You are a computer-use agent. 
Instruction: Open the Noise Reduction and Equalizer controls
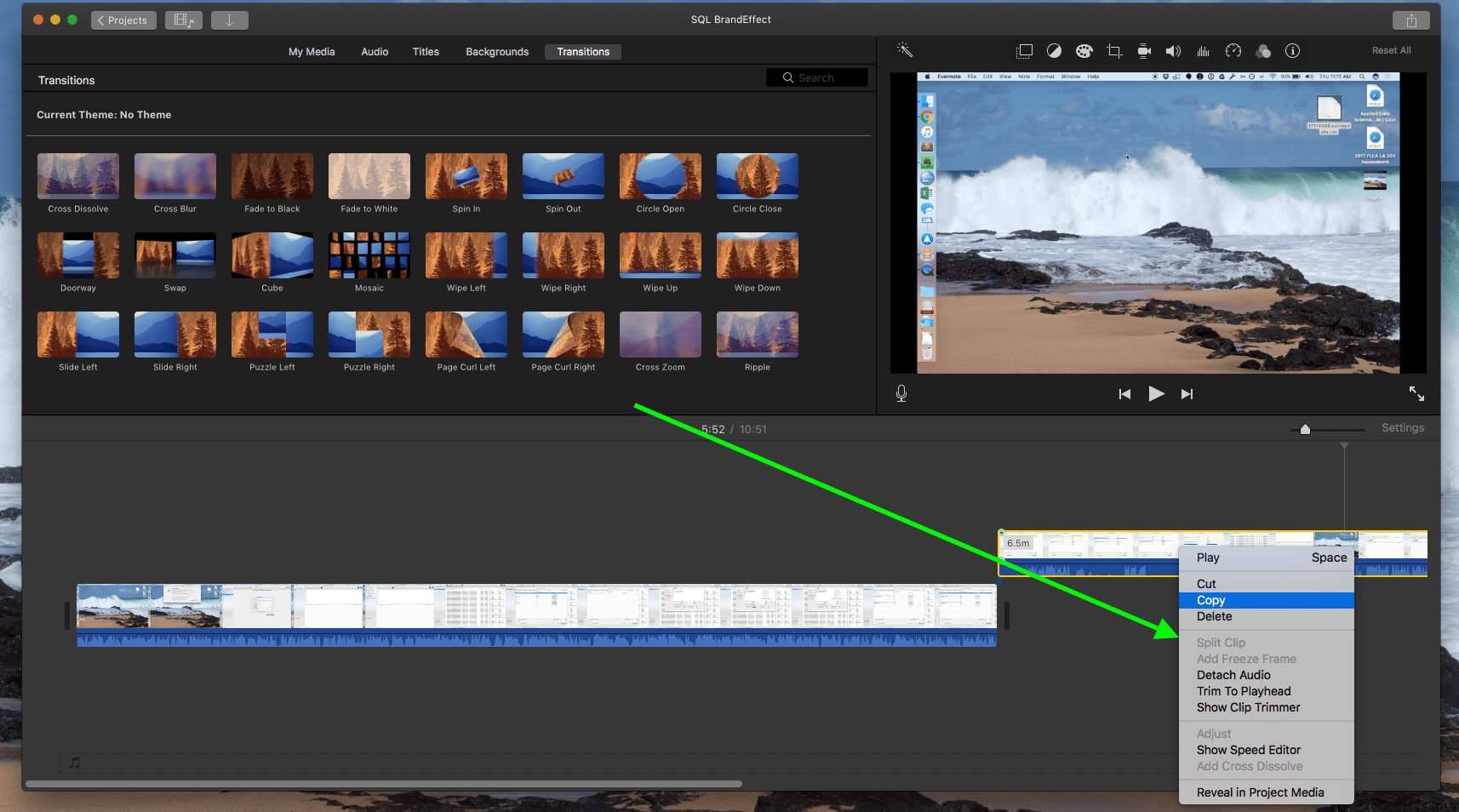(x=1203, y=50)
